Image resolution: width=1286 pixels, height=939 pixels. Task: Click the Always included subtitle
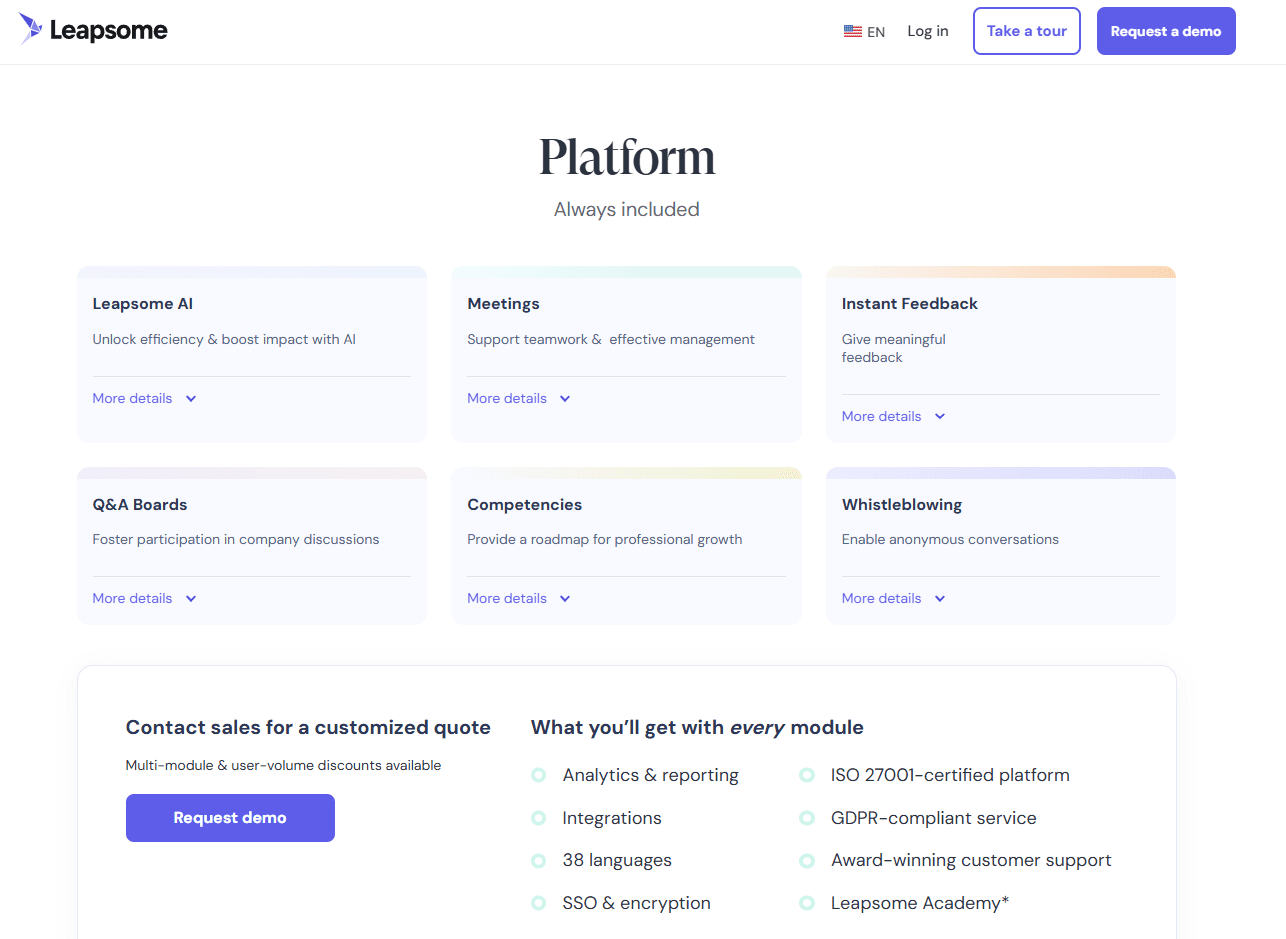[x=627, y=209]
